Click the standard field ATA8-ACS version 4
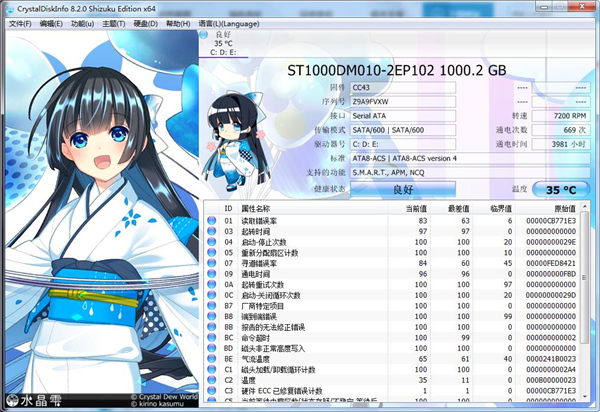The height and width of the screenshot is (412, 600). pos(470,158)
